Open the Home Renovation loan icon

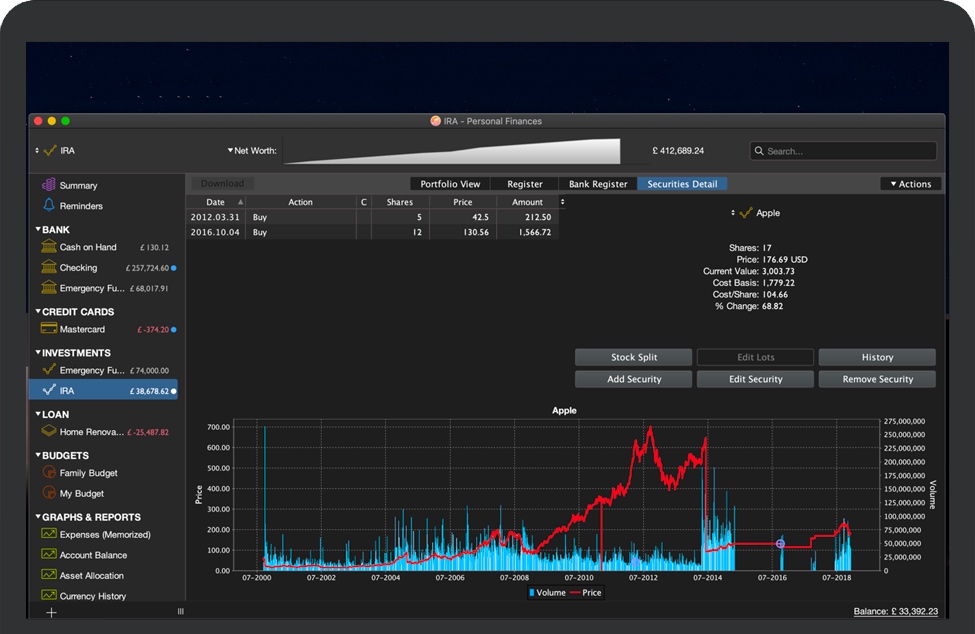tap(48, 432)
